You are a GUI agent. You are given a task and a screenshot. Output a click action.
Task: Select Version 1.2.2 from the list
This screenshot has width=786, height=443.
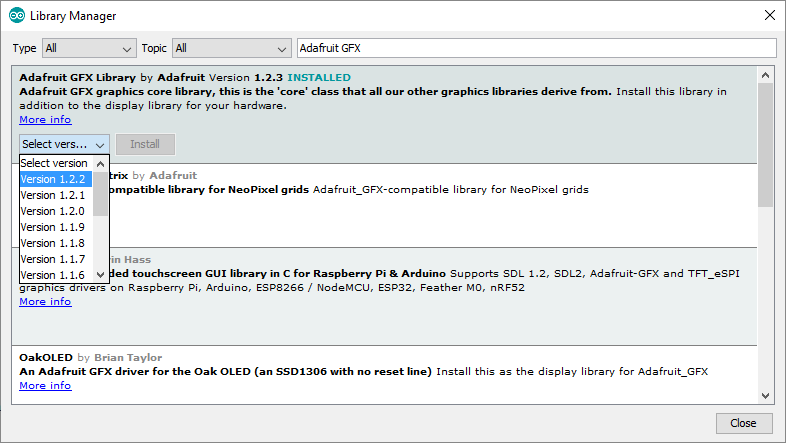click(x=56, y=179)
